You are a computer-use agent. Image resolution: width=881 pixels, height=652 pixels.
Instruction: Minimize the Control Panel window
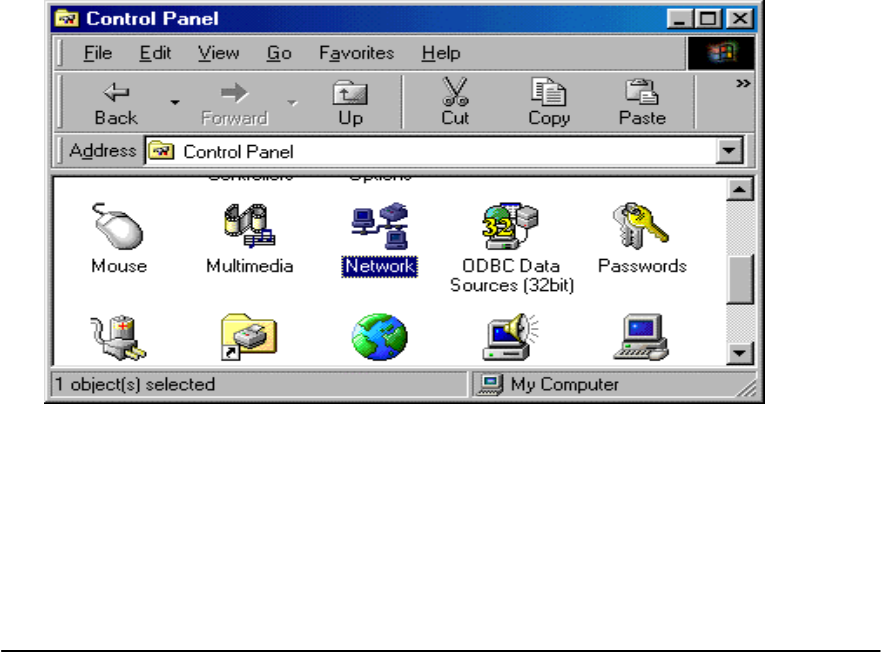click(680, 19)
